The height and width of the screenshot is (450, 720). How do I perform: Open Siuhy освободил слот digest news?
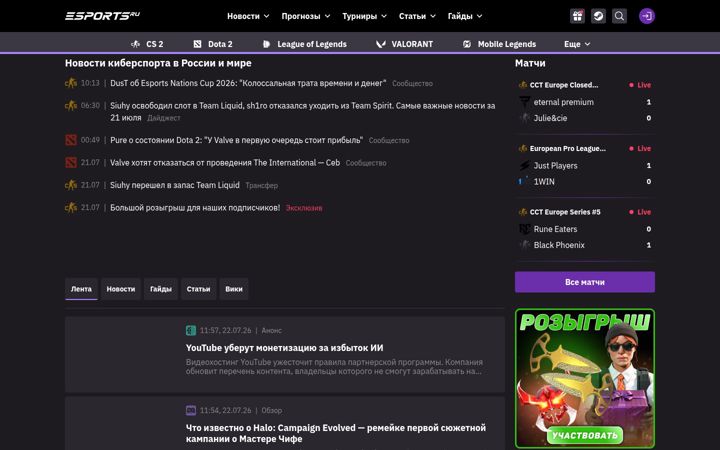point(303,112)
